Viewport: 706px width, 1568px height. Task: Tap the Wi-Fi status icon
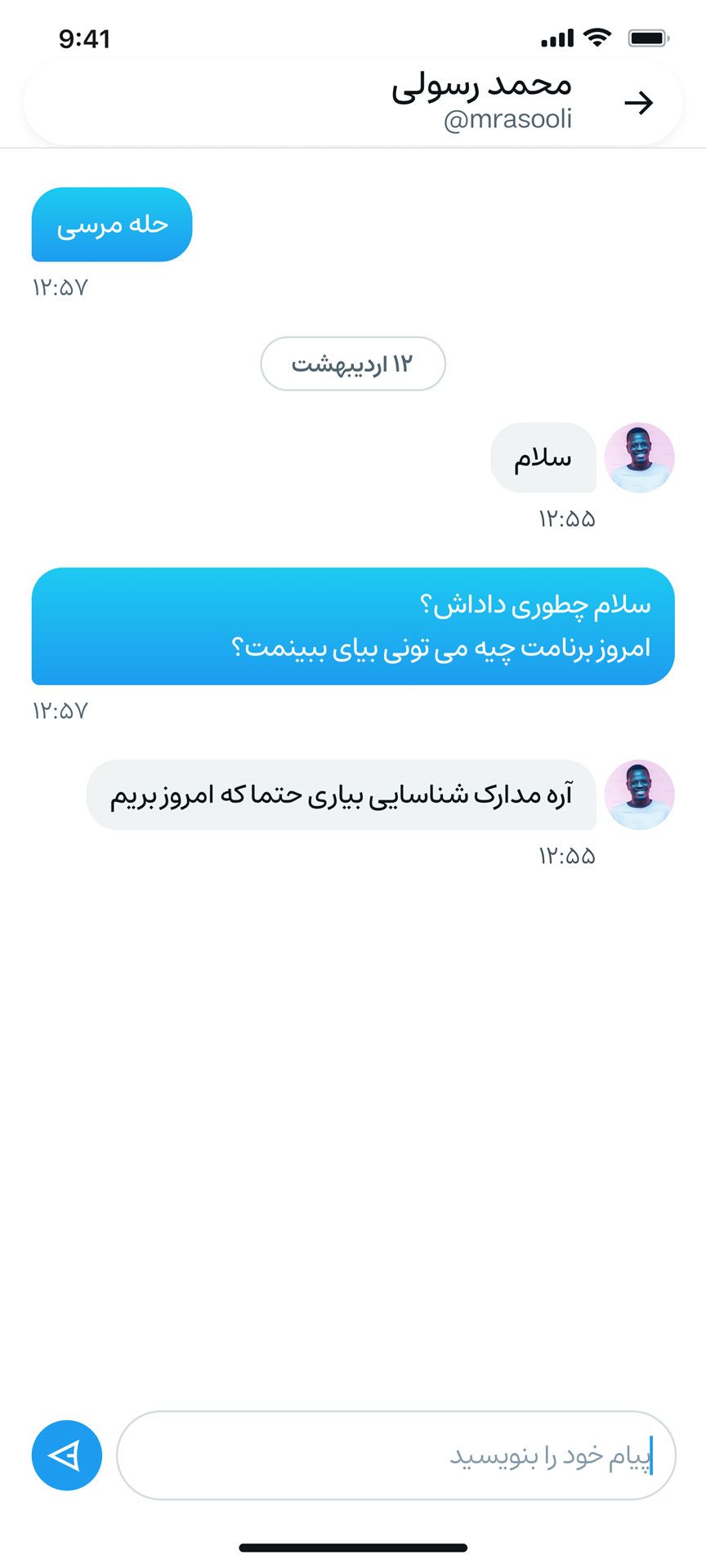point(598,38)
